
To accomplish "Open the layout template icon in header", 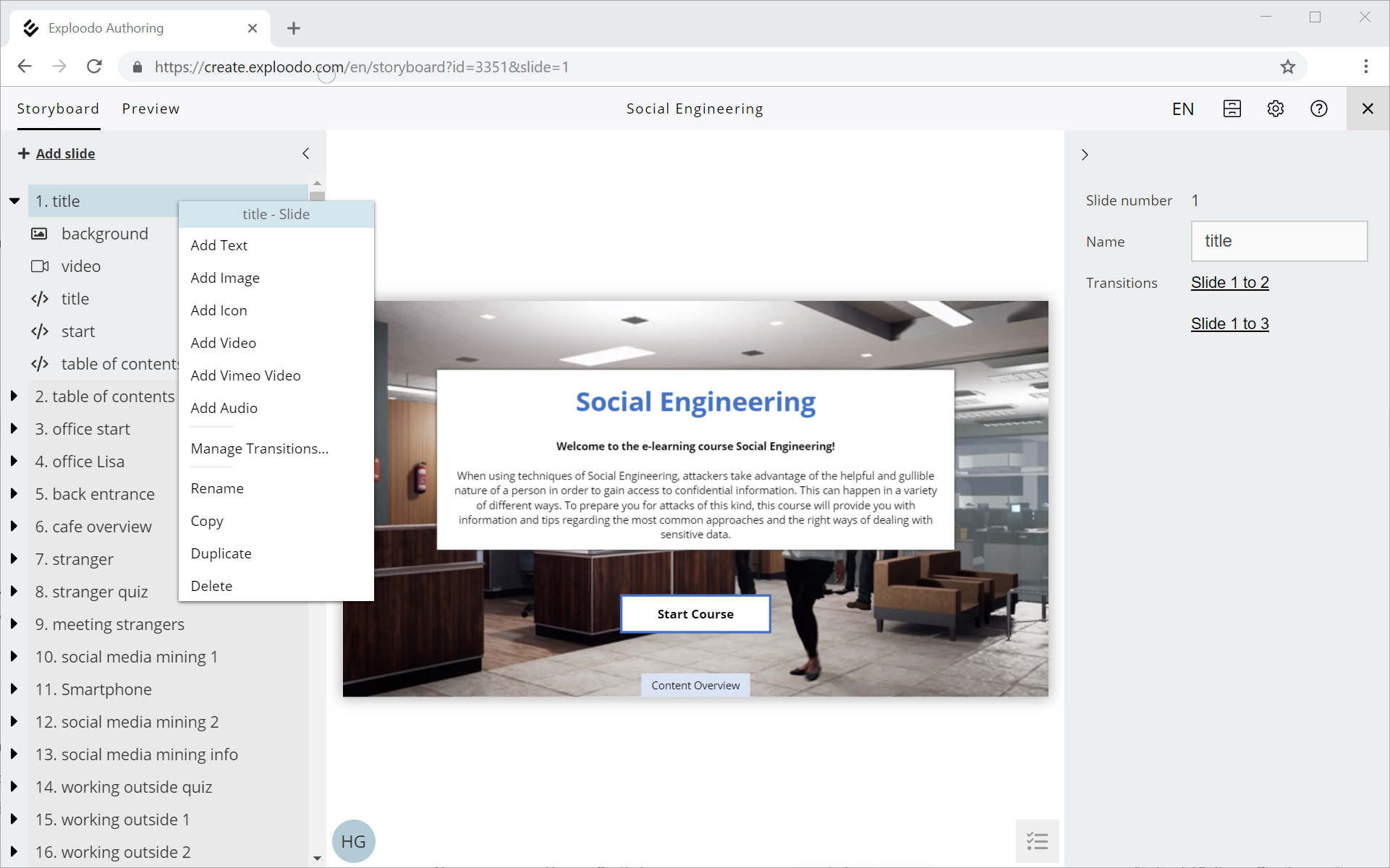I will coord(1232,109).
